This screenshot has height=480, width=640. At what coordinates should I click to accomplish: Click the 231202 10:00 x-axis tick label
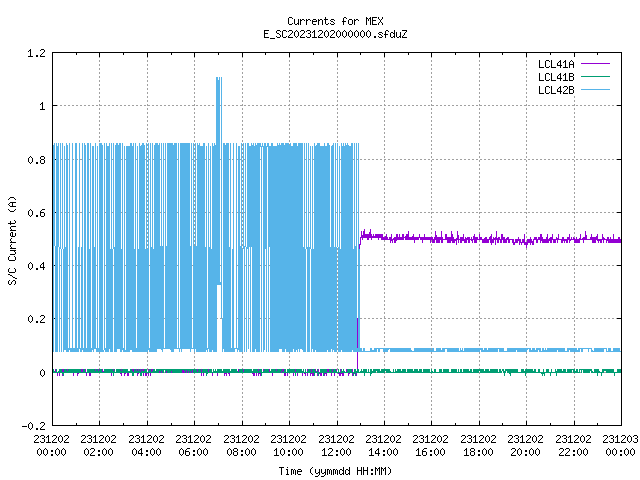(288, 446)
